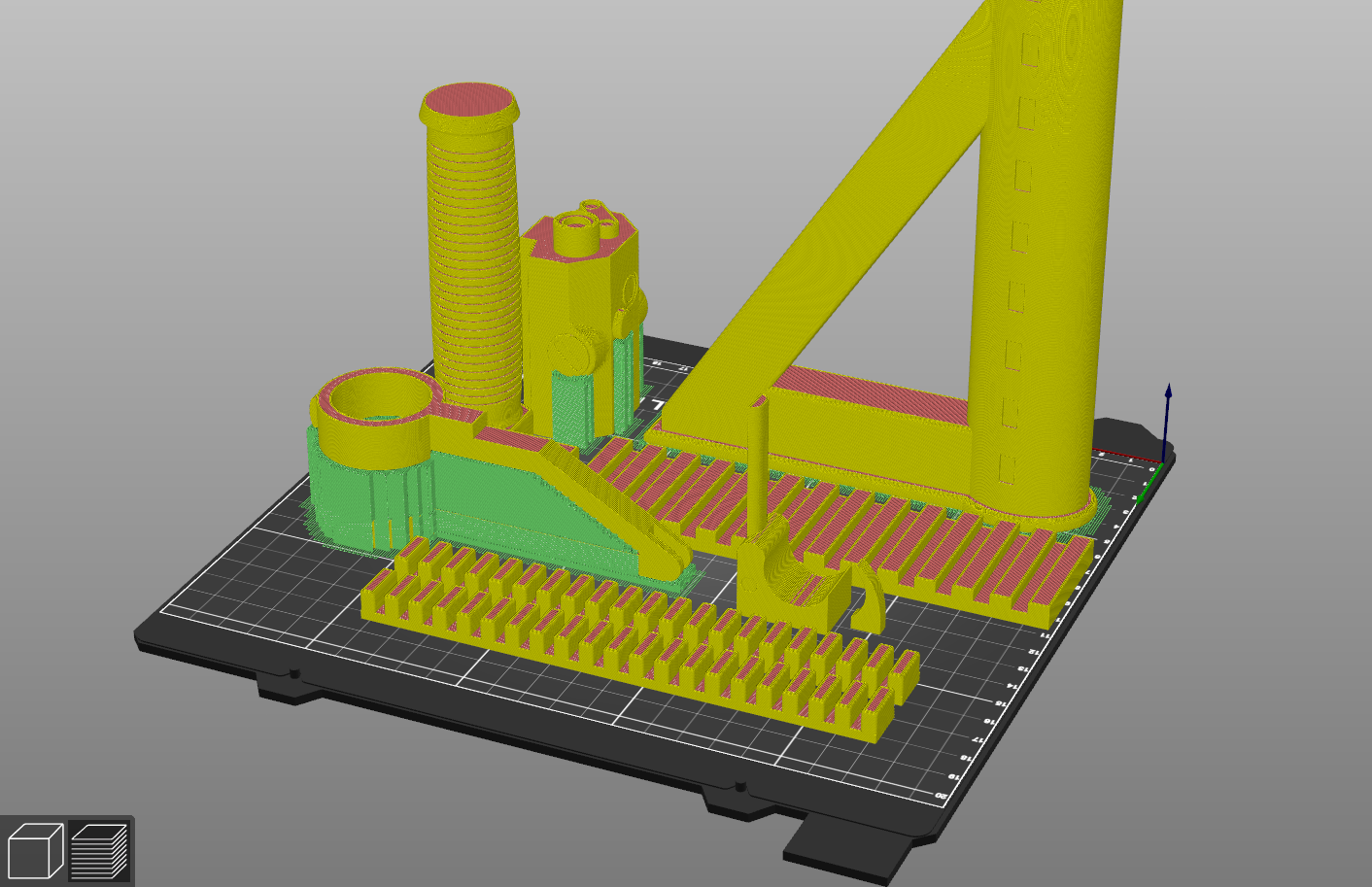This screenshot has width=1372, height=887.
Task: Click the 20 ruler mark on bed
Action: point(941,797)
